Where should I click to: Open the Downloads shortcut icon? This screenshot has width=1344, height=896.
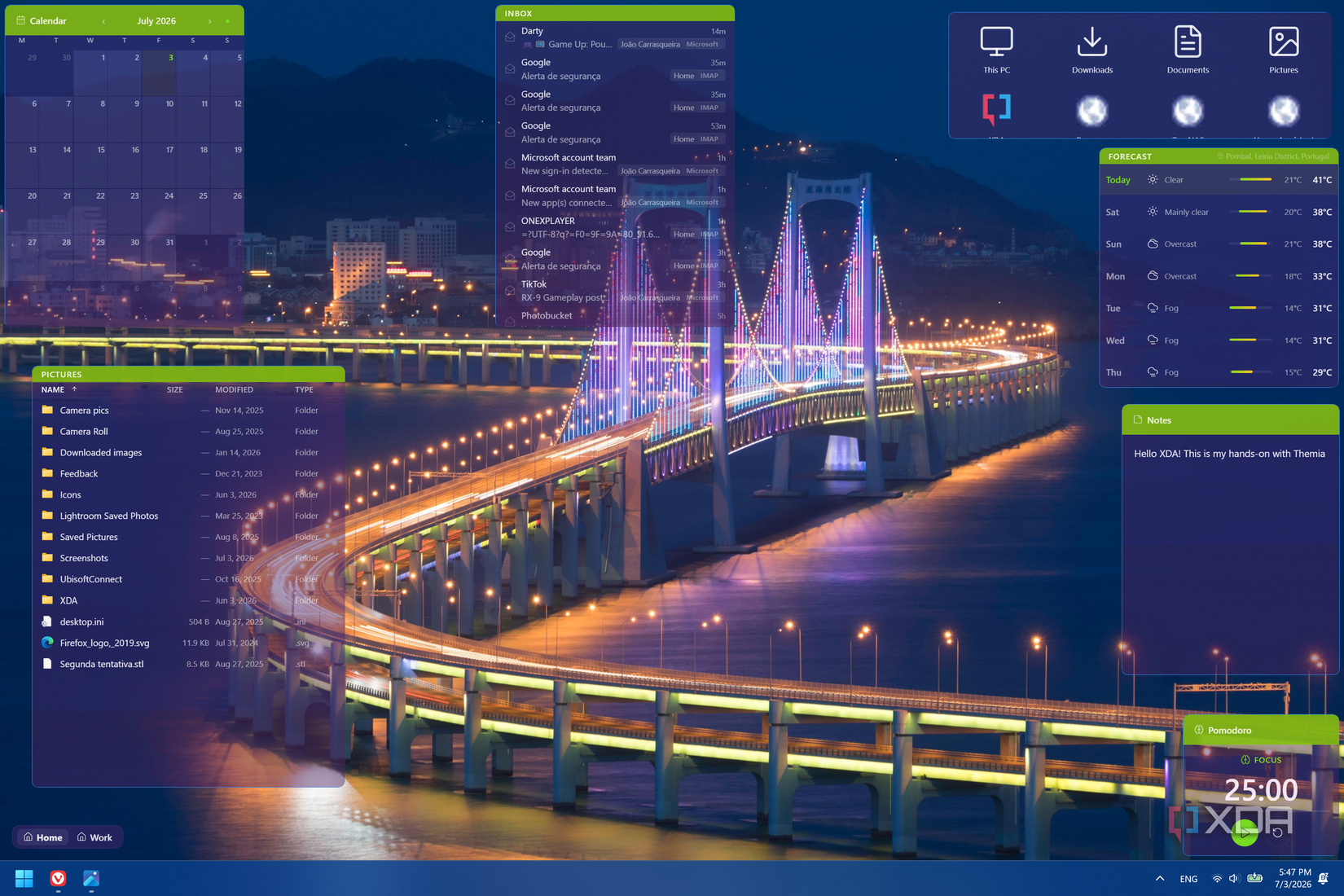(x=1091, y=42)
